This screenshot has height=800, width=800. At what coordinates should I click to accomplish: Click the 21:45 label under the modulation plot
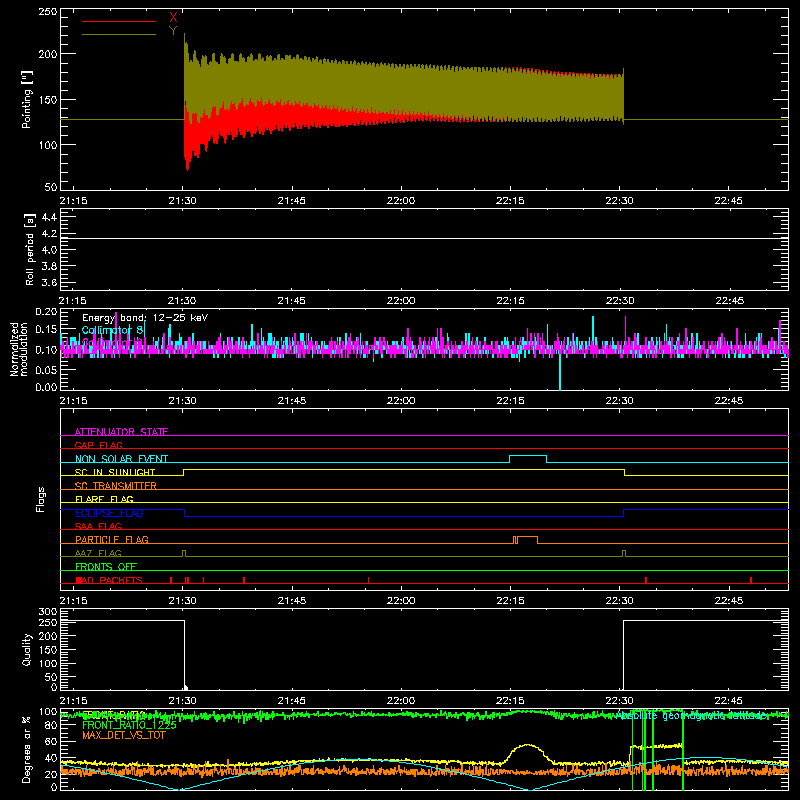[x=292, y=401]
